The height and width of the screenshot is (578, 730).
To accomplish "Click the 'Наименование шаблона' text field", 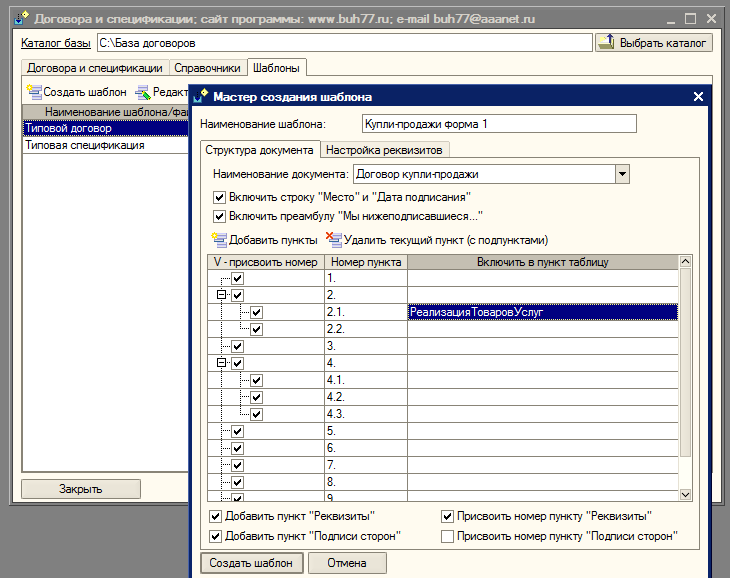I will pyautogui.click(x=483, y=124).
